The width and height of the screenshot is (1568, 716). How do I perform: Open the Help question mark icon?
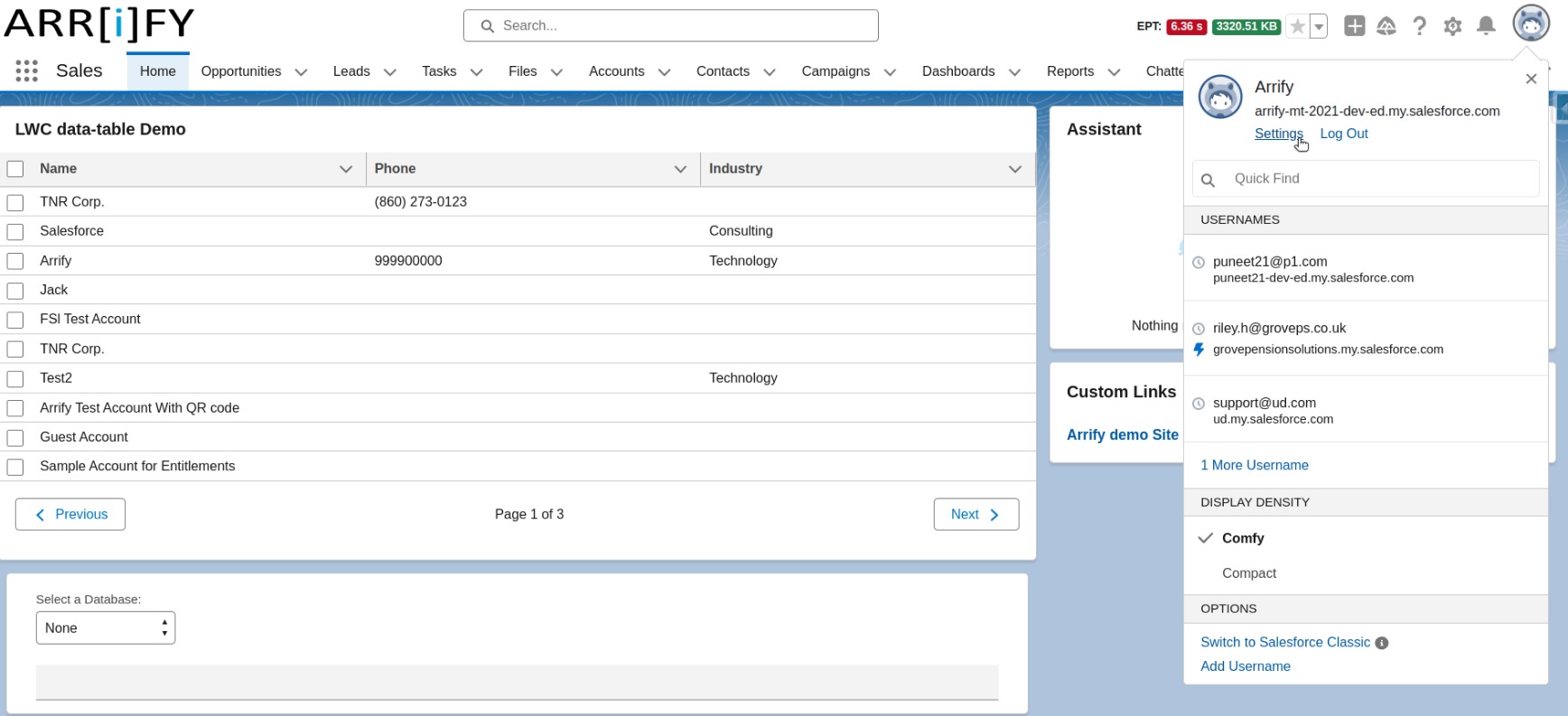(1420, 26)
